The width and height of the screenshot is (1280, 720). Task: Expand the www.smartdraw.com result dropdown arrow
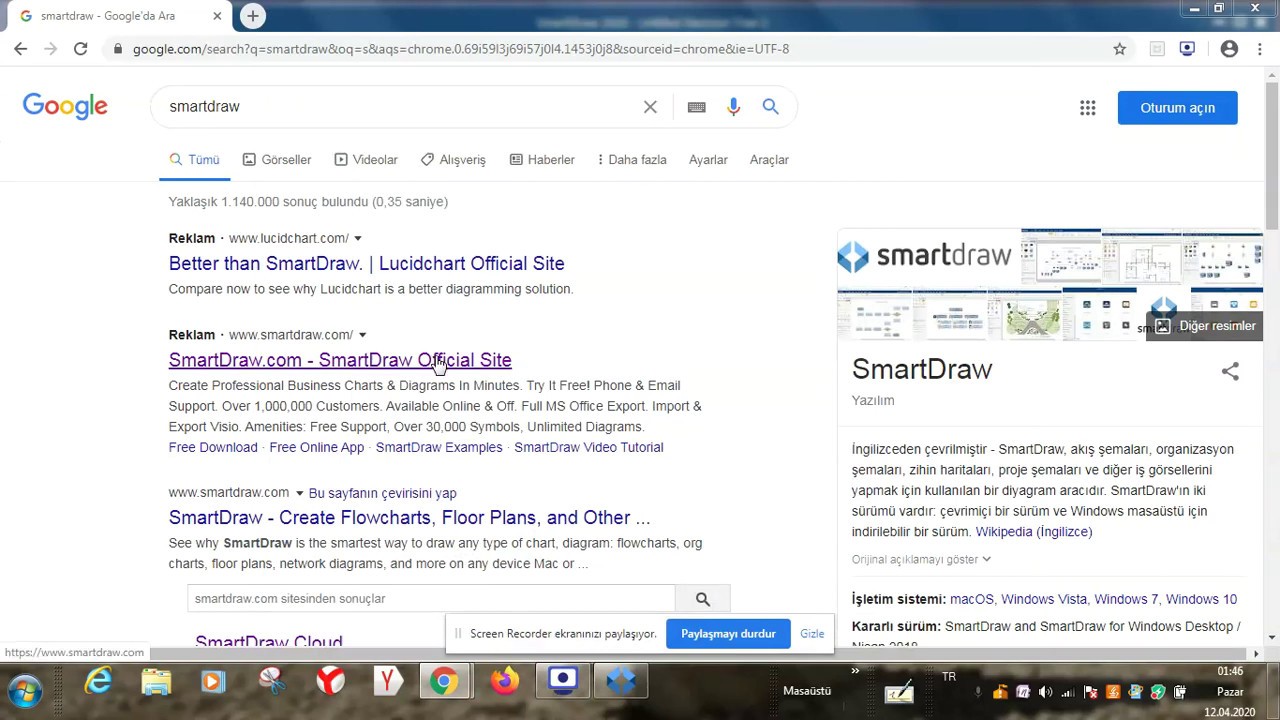(x=299, y=493)
